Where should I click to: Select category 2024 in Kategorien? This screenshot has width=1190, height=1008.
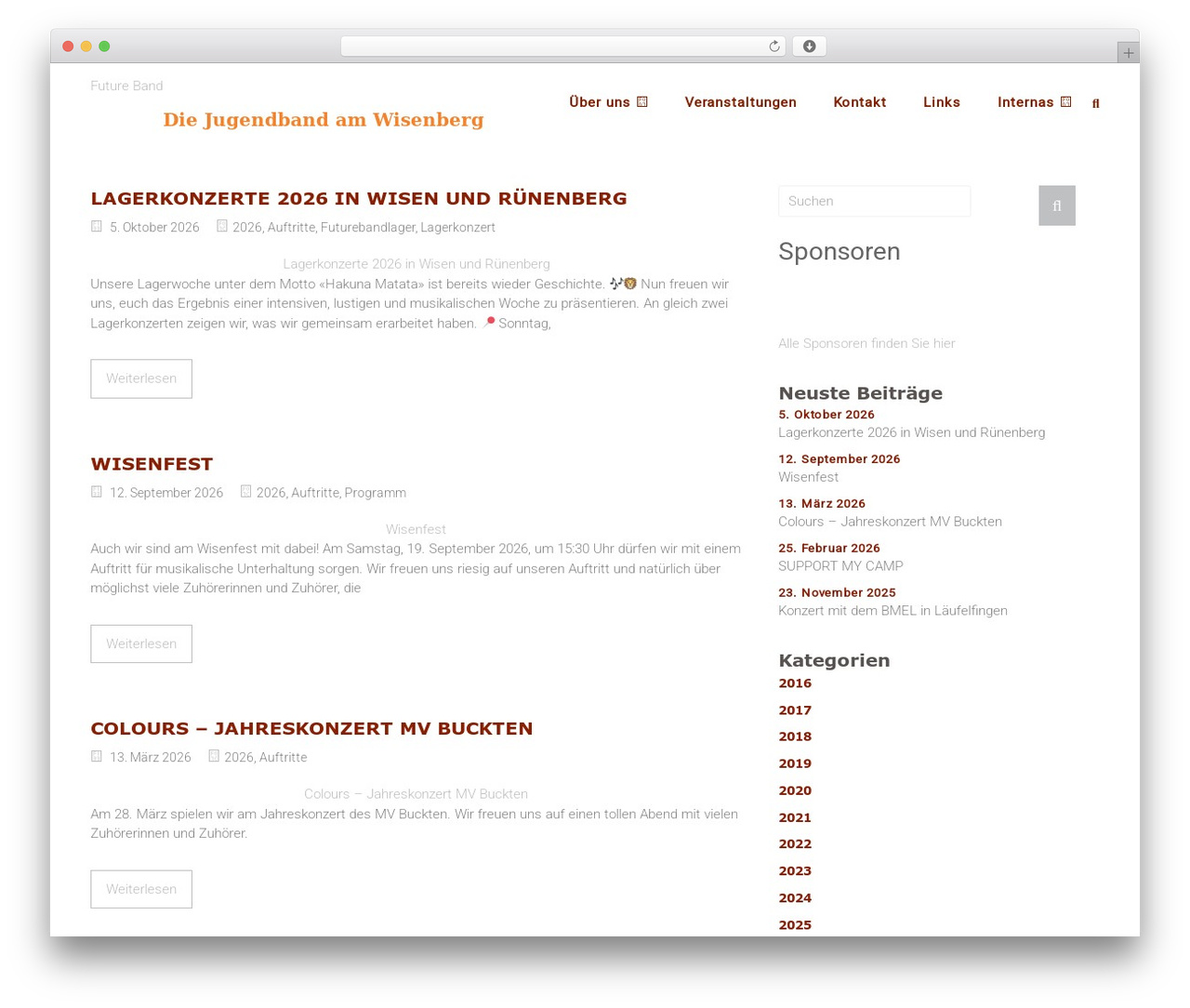click(795, 898)
